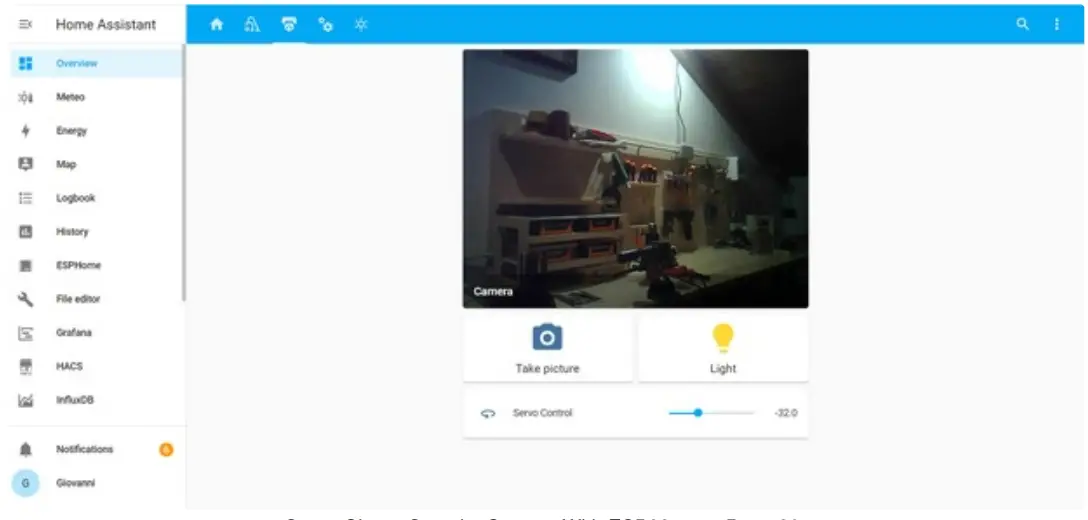Screen dimensions: 1088x520
Task: Click the Servo Control label text
Action: 543,413
